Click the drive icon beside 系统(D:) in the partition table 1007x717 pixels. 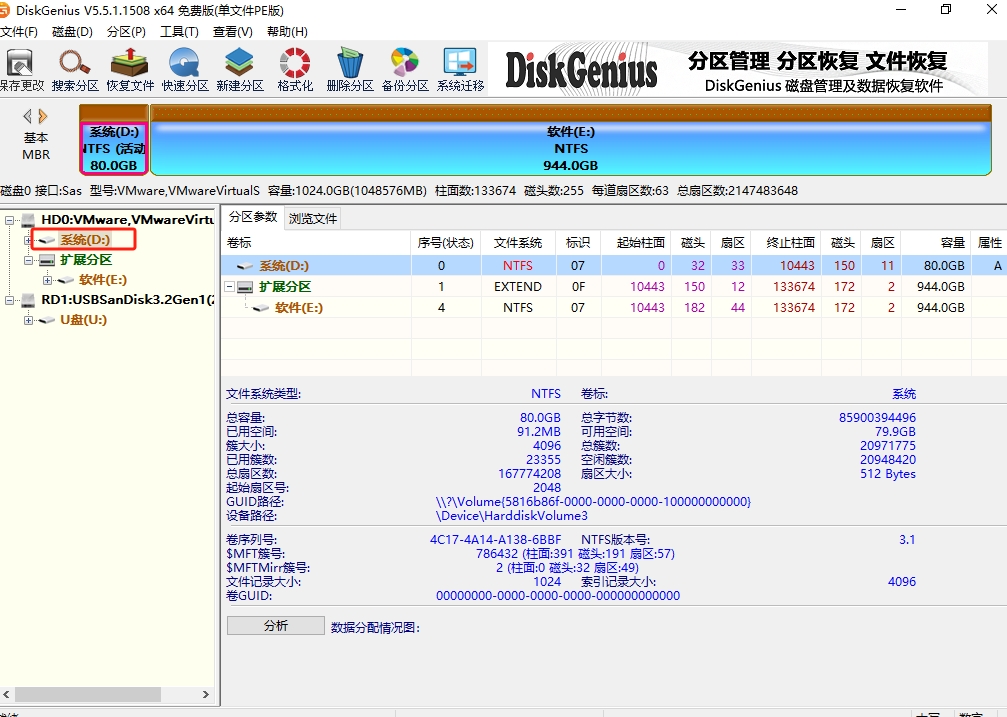click(245, 266)
